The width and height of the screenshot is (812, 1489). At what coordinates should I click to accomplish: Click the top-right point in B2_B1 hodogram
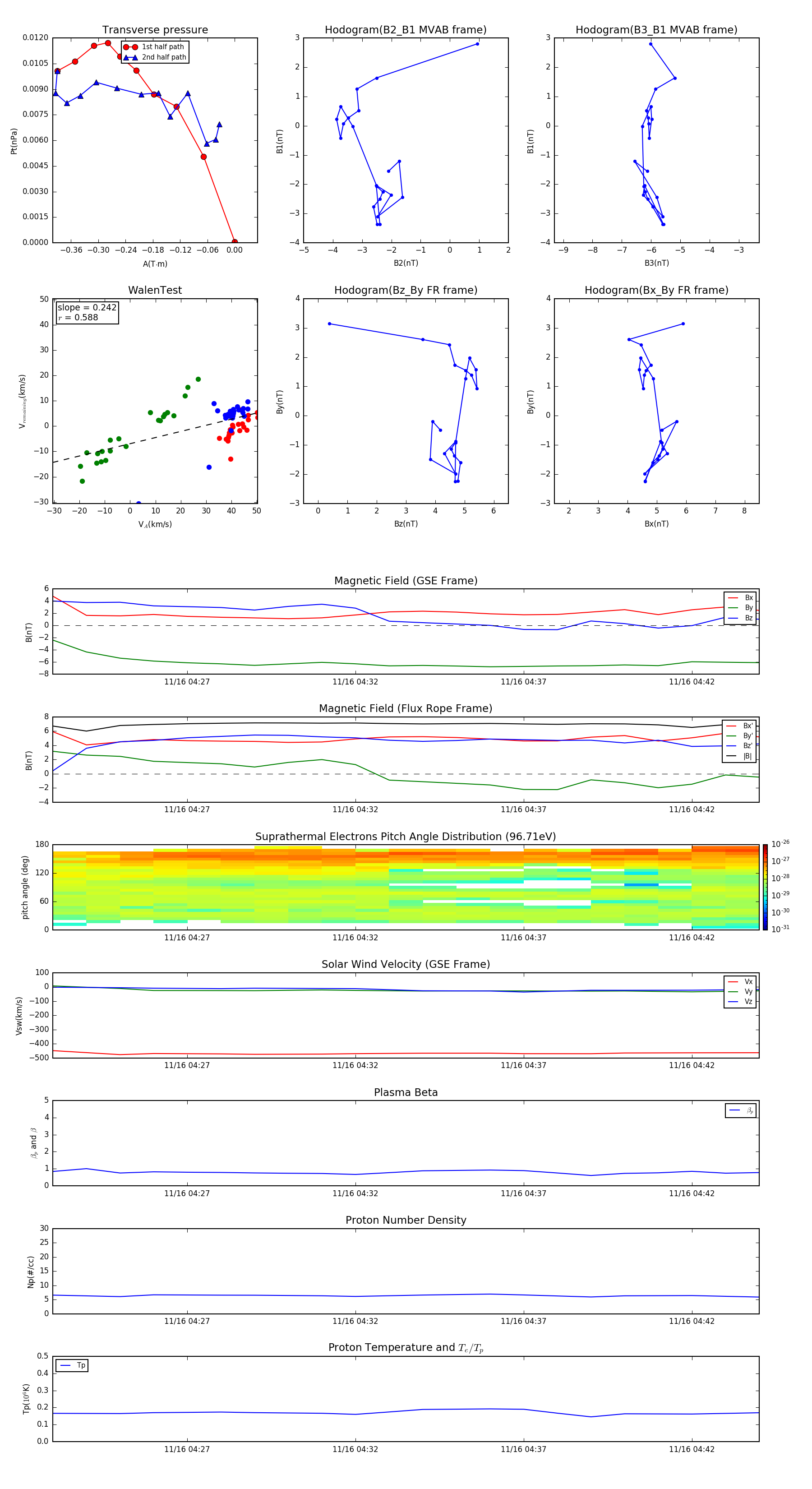coord(477,44)
